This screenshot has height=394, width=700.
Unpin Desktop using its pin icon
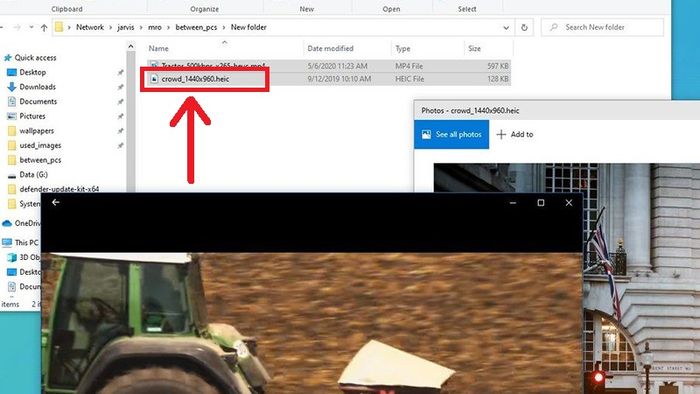point(121,72)
